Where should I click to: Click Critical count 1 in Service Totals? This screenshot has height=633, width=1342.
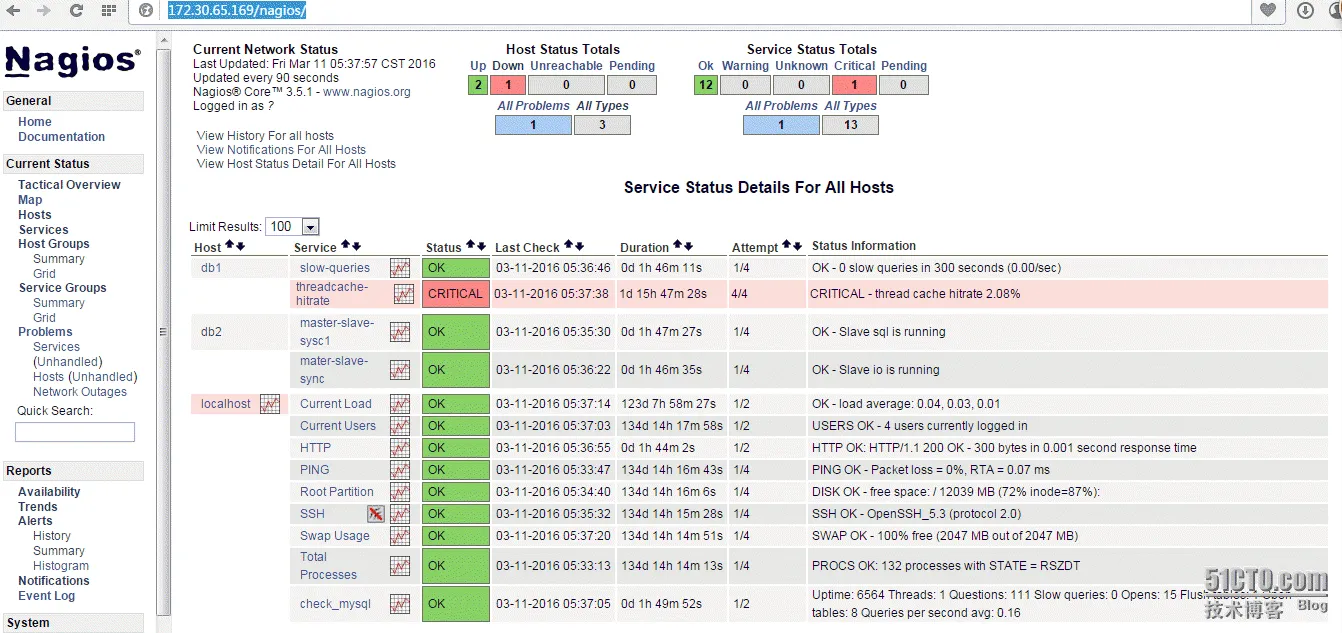tap(855, 85)
